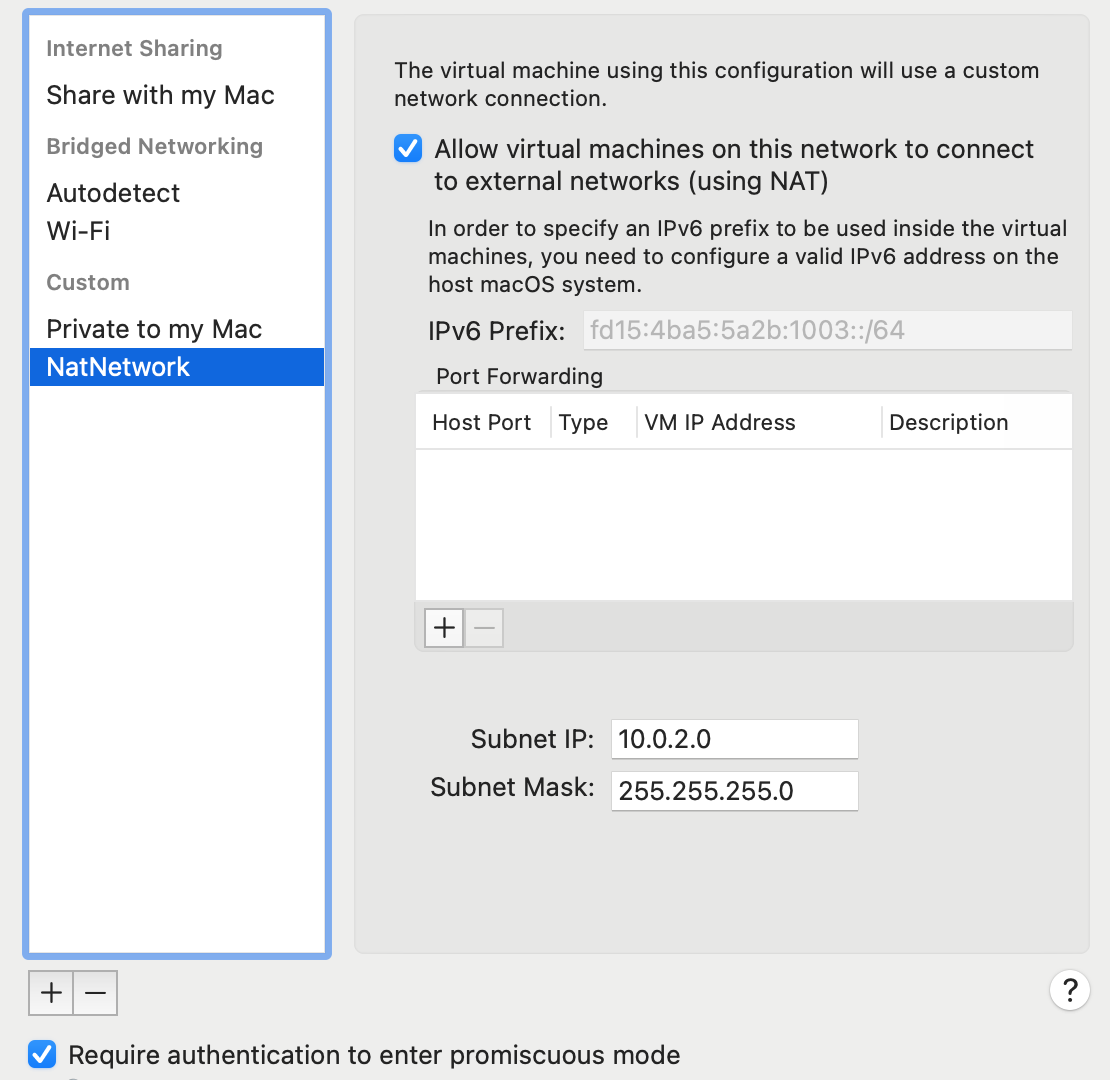The image size is (1110, 1080).
Task: Disable the allow NAT external networks checkbox
Action: tap(408, 149)
